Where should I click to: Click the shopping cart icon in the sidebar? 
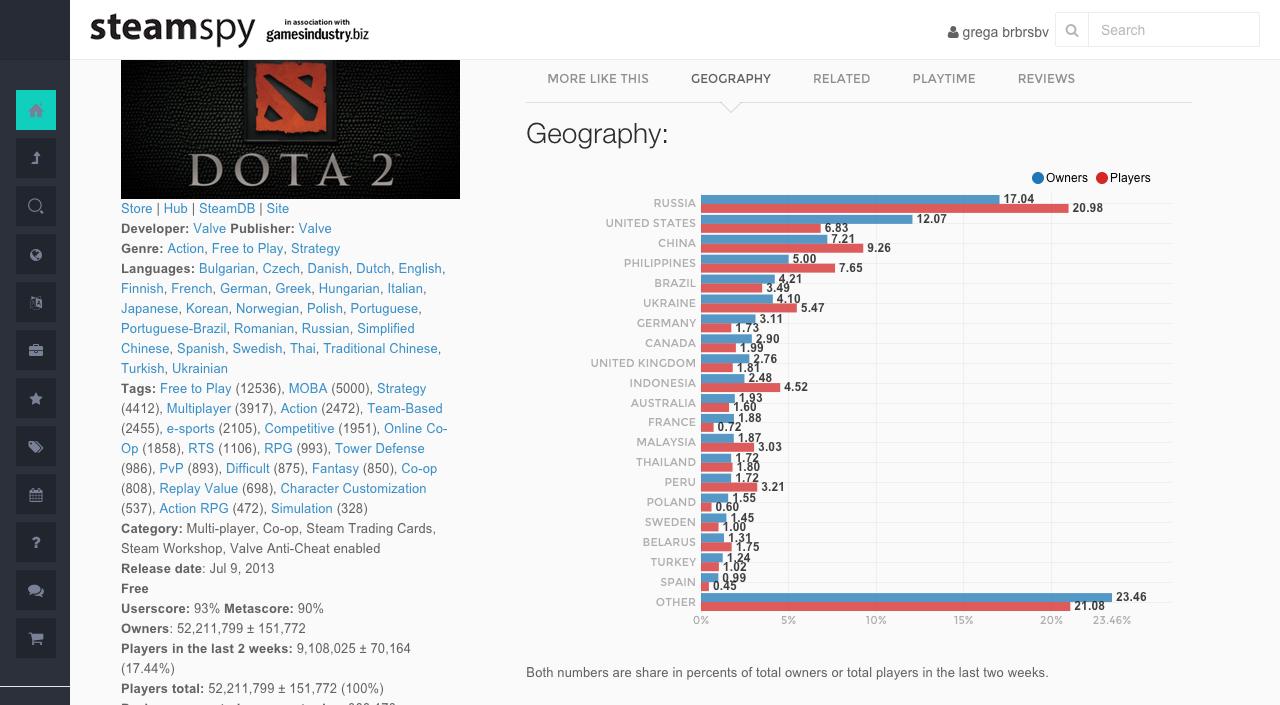pos(36,639)
